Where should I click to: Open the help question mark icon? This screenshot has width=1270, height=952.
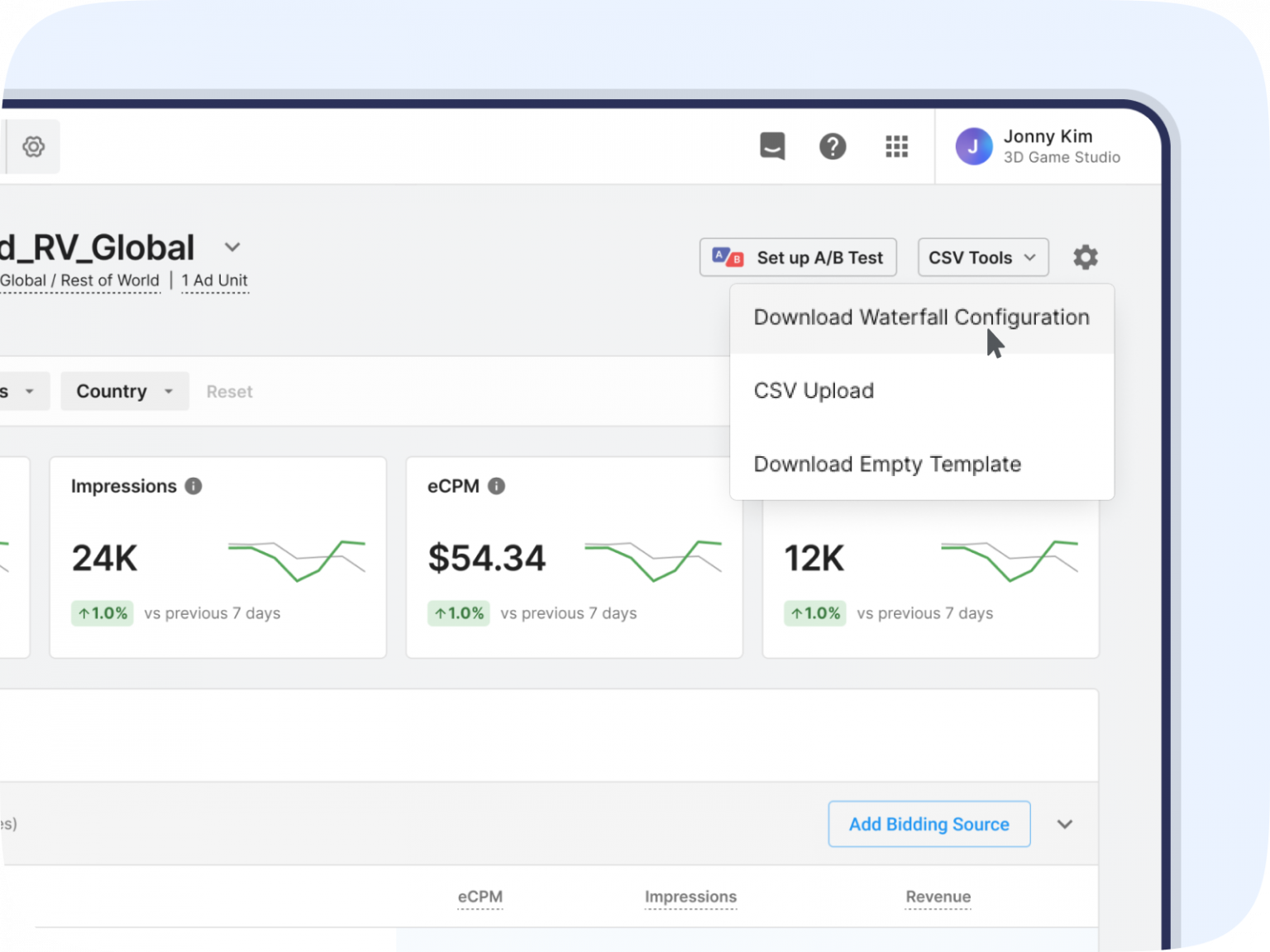(832, 146)
